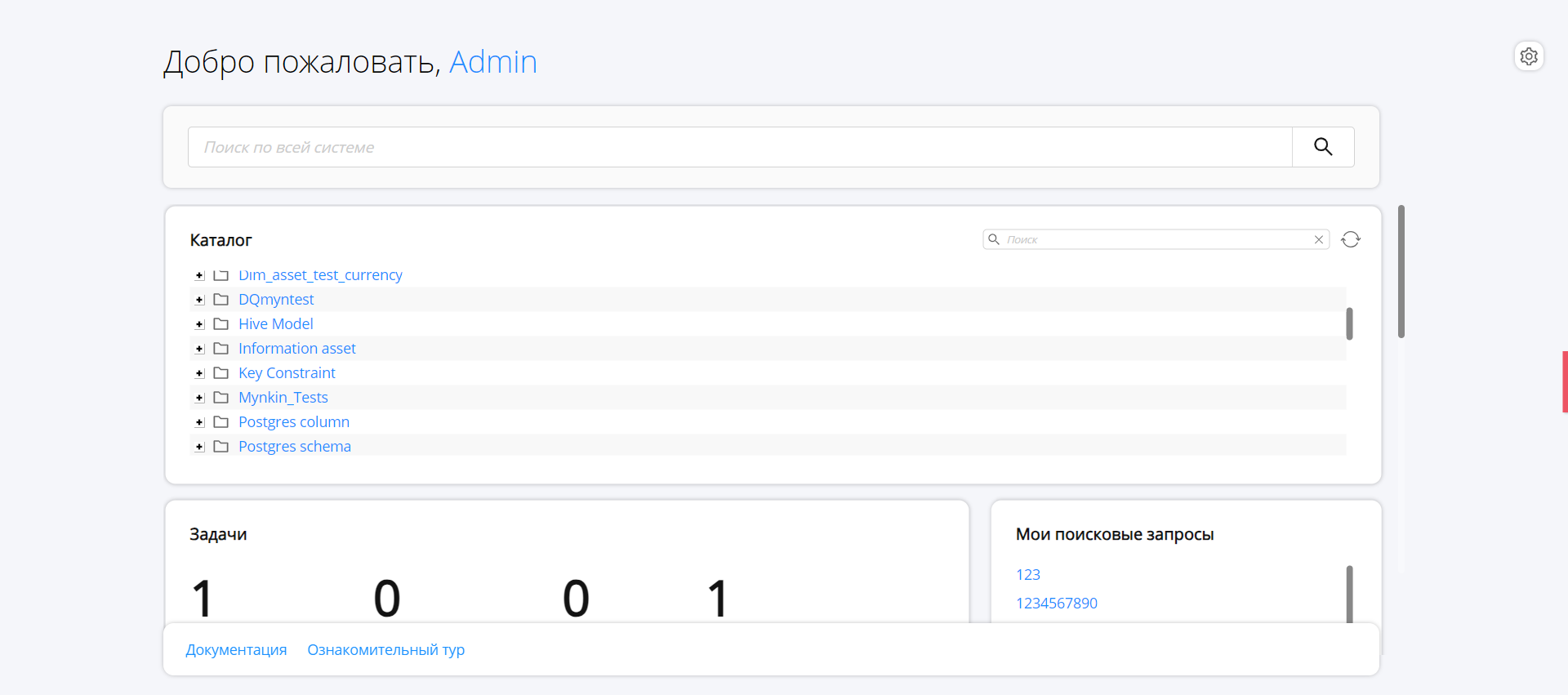Open the Key Constraint catalog entry
1568x695 pixels.
pyautogui.click(x=287, y=373)
